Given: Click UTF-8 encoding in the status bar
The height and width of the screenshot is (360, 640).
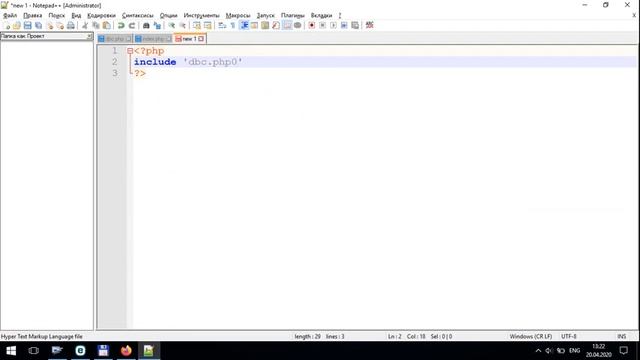Looking at the screenshot, I should (569, 337).
